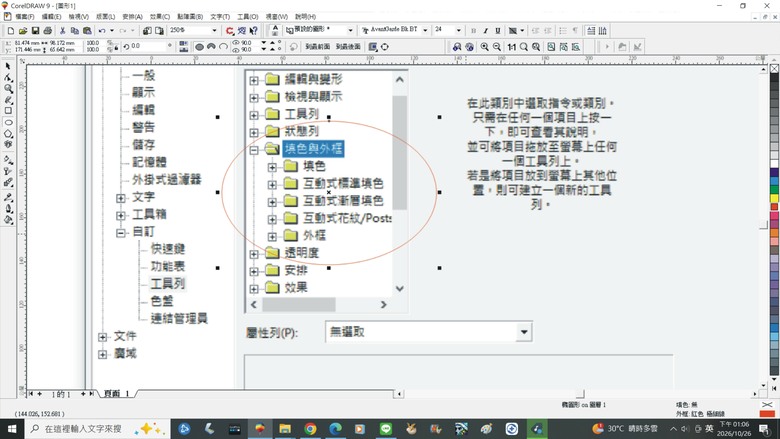Open the Windows Start menu

11,429
